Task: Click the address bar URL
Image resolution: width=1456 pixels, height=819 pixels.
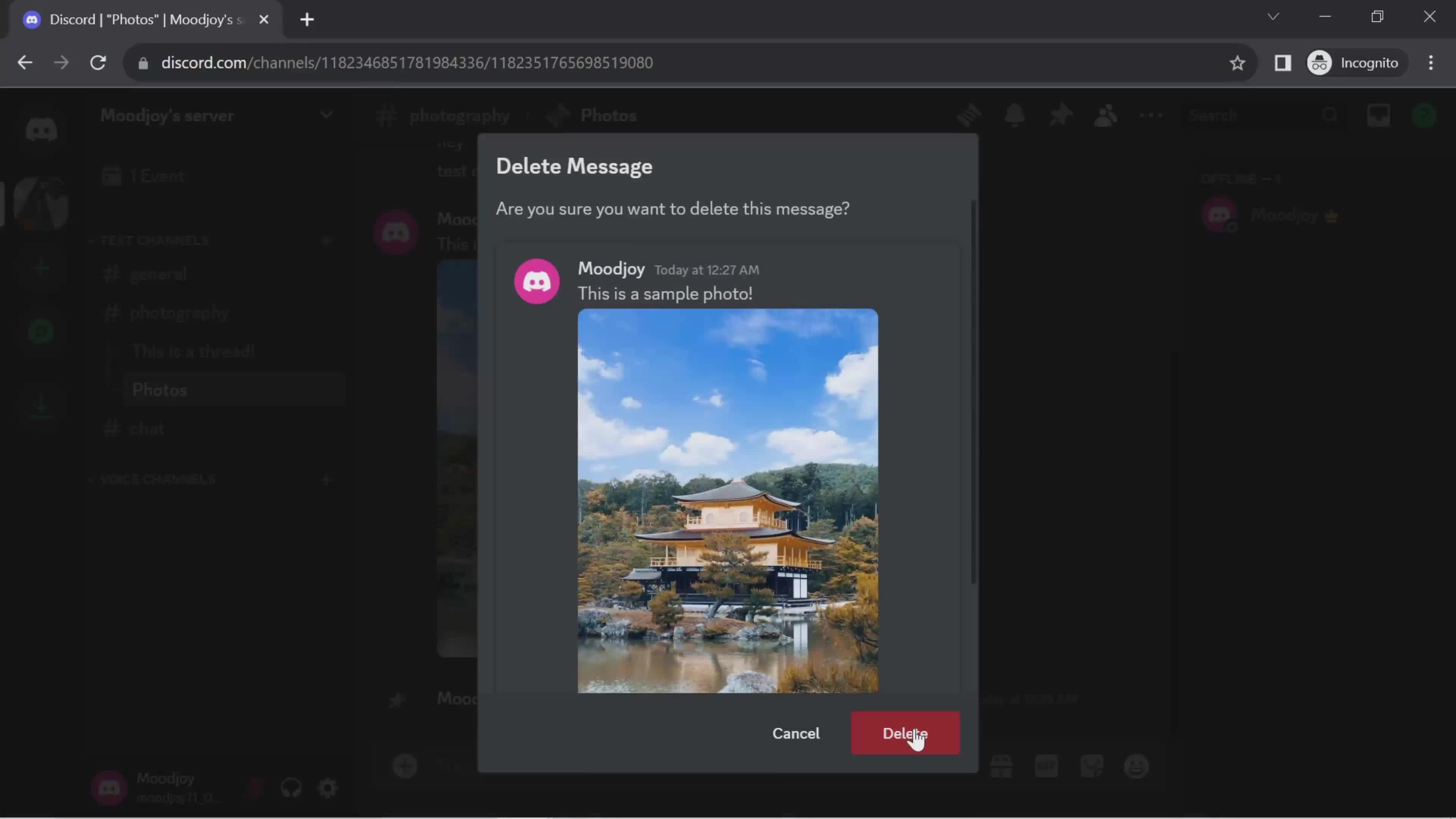Action: click(407, 63)
